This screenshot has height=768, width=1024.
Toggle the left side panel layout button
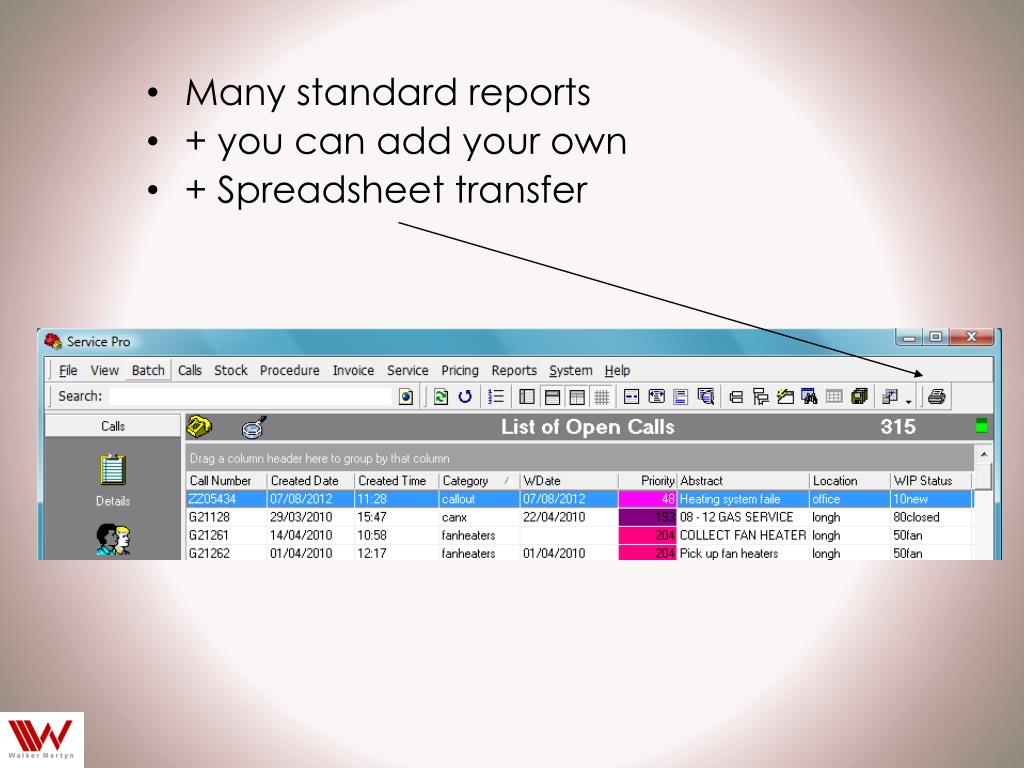point(527,397)
